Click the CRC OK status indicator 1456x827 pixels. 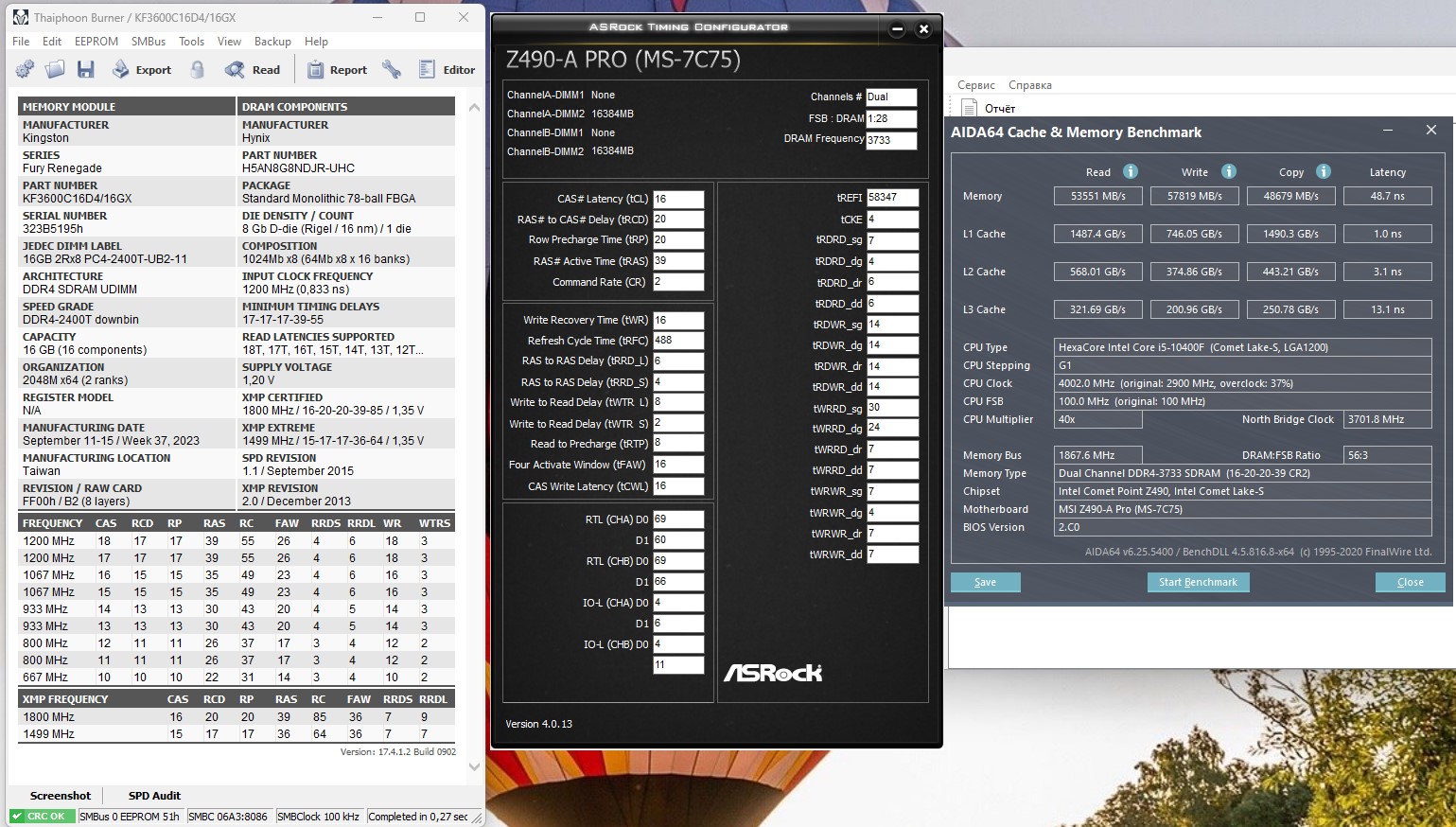(x=42, y=817)
